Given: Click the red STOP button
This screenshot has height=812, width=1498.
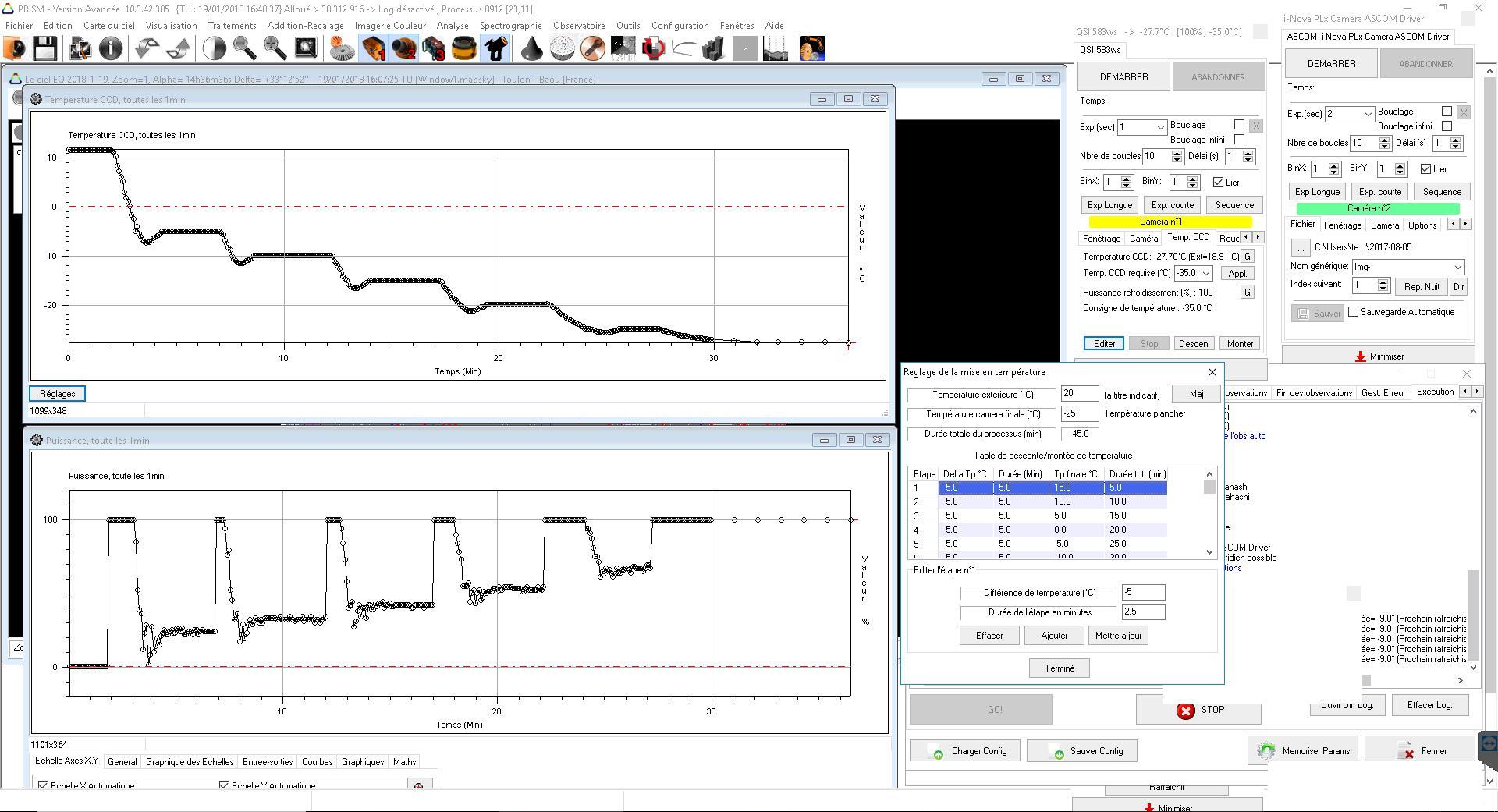Looking at the screenshot, I should [x=1198, y=710].
